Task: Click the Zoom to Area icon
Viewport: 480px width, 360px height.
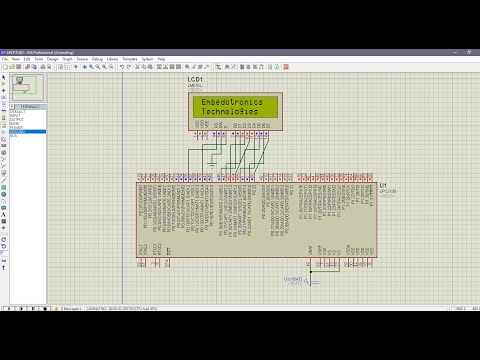Action: point(111,67)
